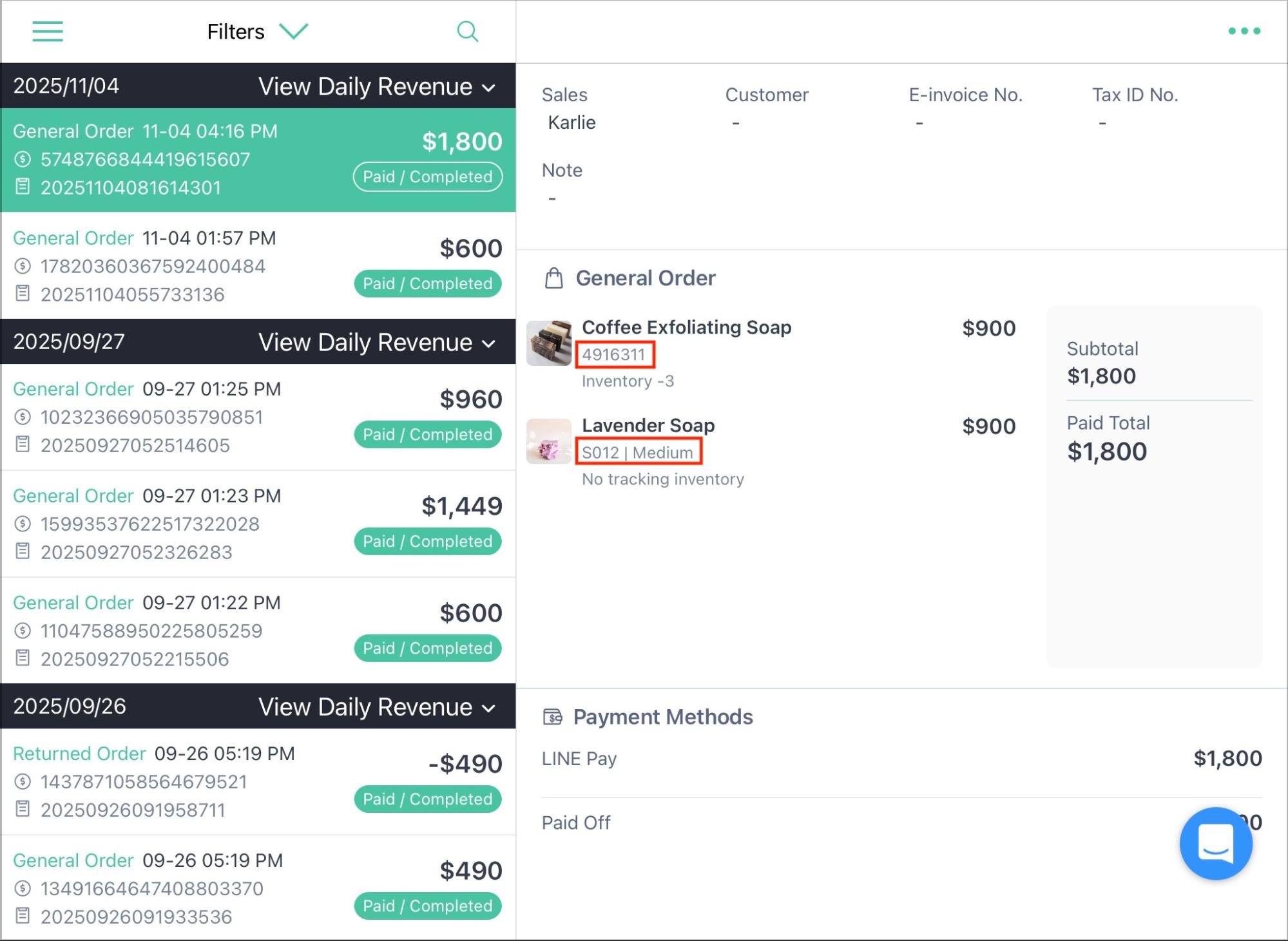Click the dollar icon next to 1782036036759240​0484
Screen dimensions: 1288x941
tap(23, 265)
